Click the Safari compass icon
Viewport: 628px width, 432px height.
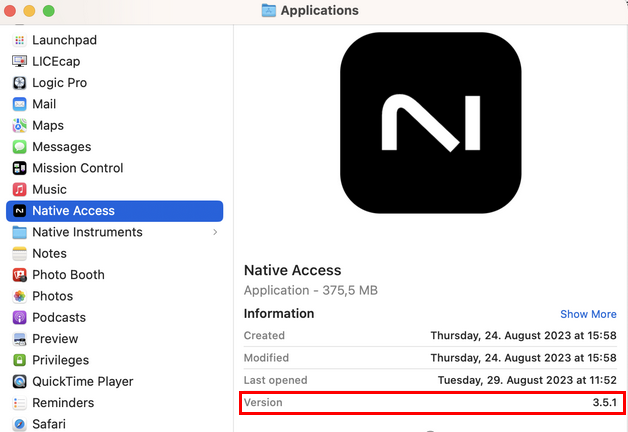(x=19, y=424)
